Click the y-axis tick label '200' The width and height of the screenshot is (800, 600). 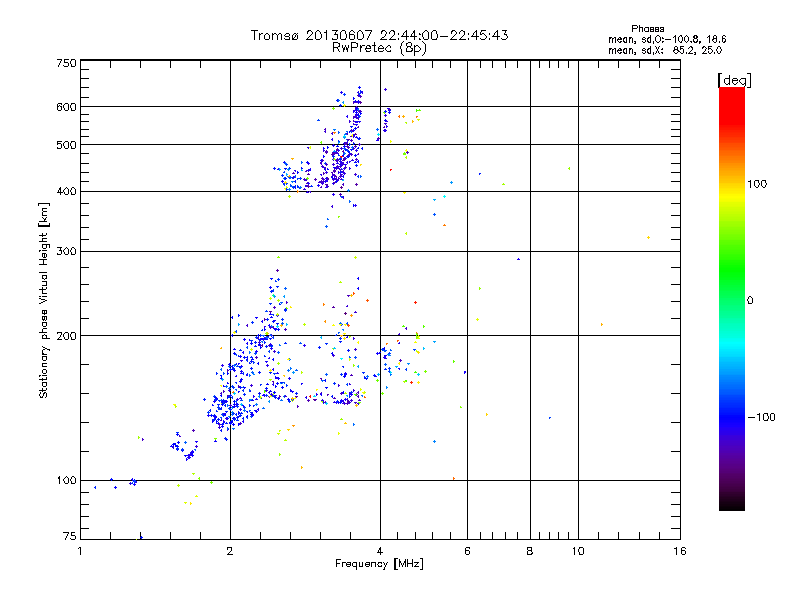click(x=66, y=336)
